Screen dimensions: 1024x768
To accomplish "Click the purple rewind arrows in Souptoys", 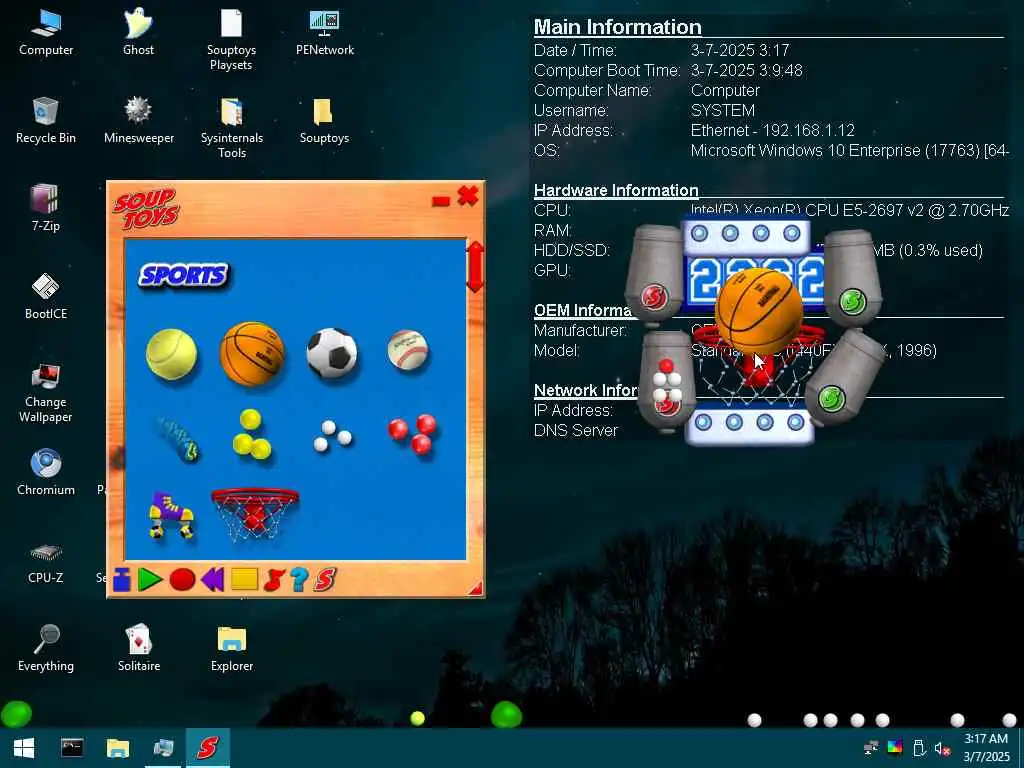I will coord(213,579).
